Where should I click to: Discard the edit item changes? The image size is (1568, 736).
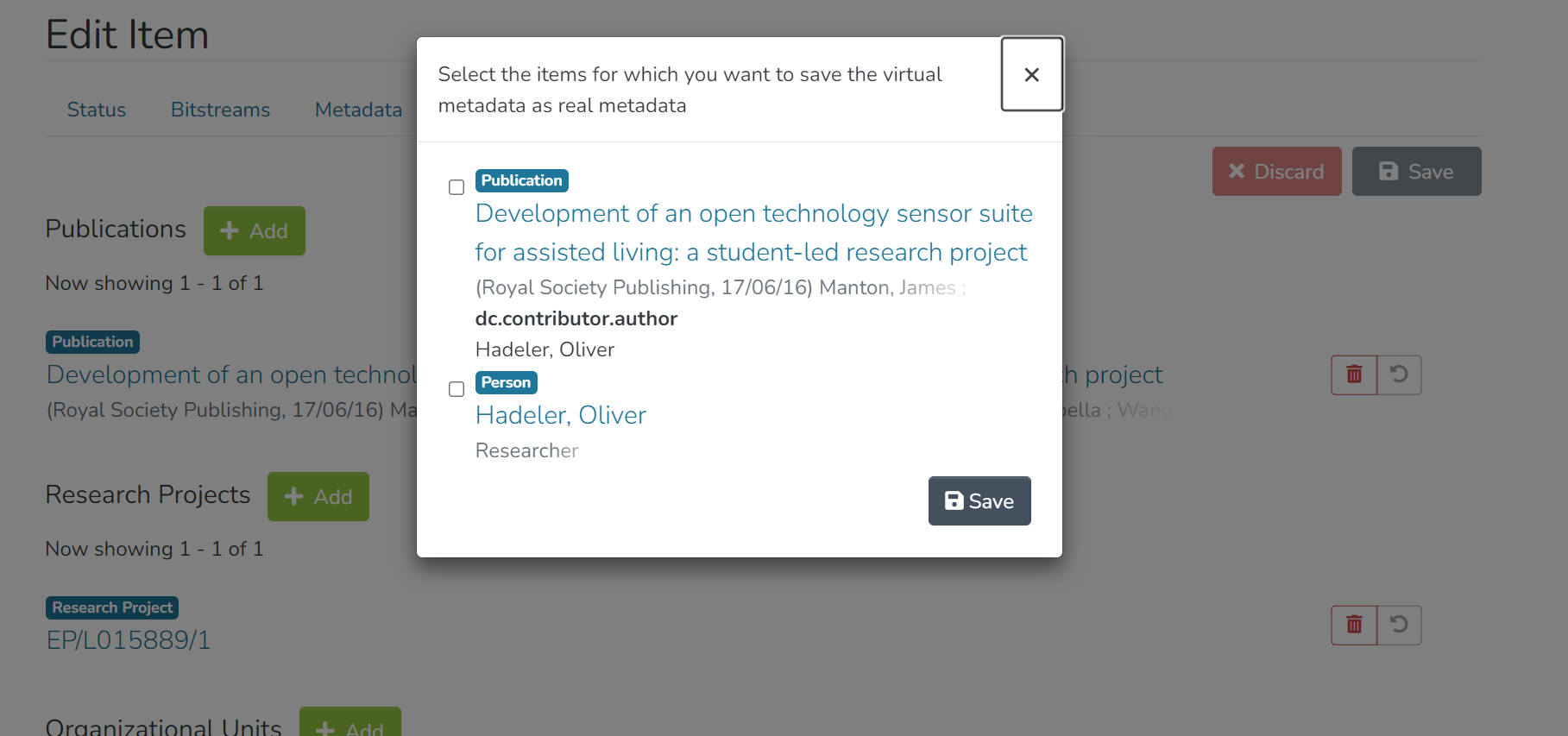1276,172
